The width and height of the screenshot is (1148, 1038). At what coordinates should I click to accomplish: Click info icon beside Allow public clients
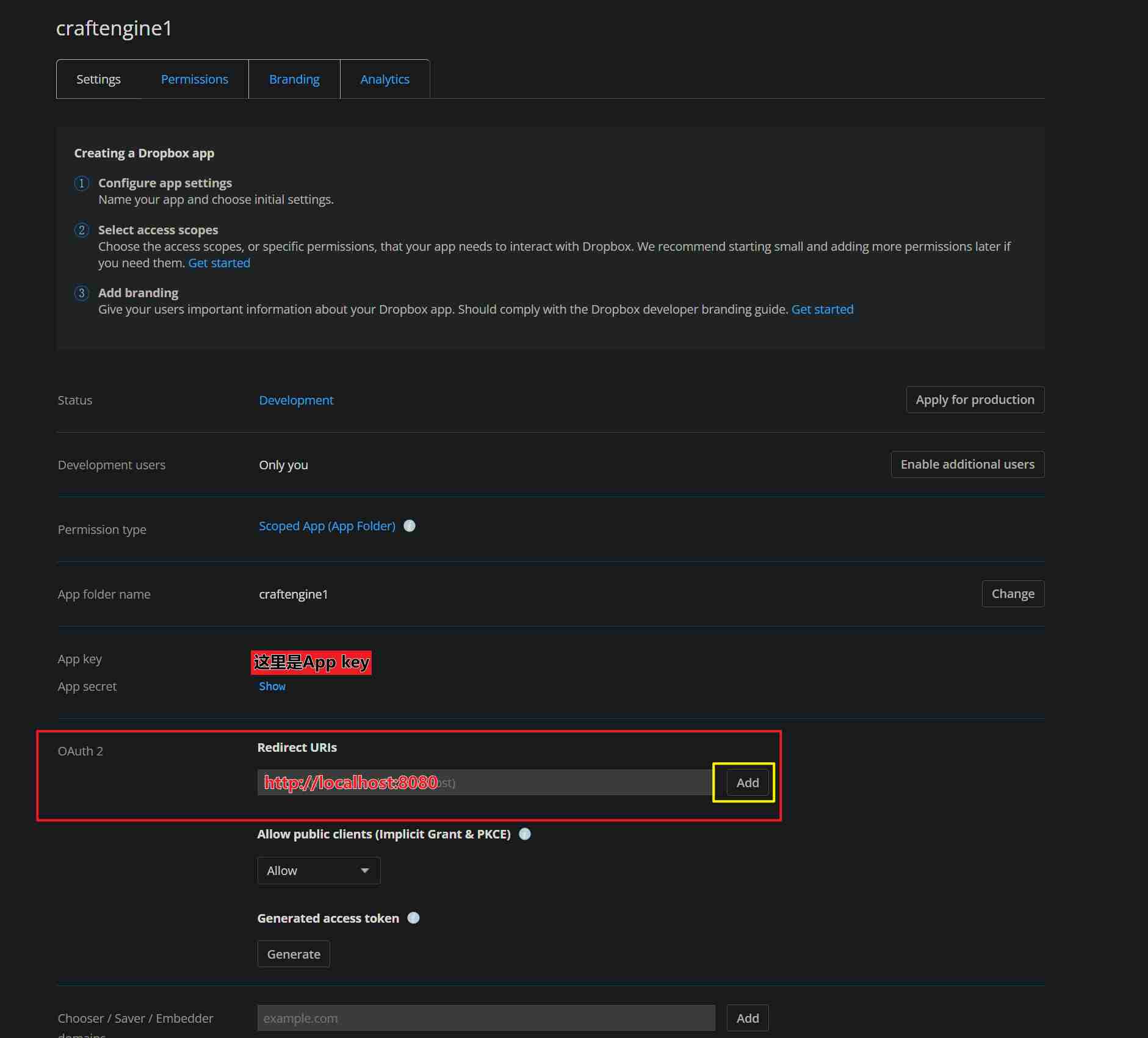[x=525, y=834]
